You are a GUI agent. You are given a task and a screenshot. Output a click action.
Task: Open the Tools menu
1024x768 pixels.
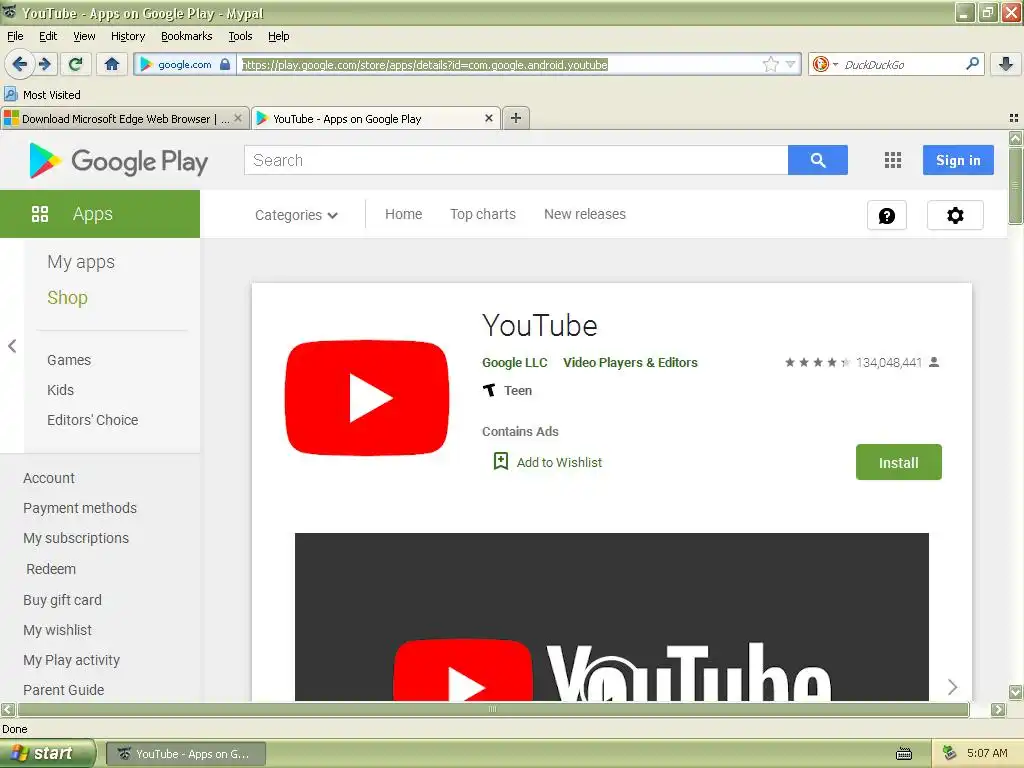pos(240,36)
